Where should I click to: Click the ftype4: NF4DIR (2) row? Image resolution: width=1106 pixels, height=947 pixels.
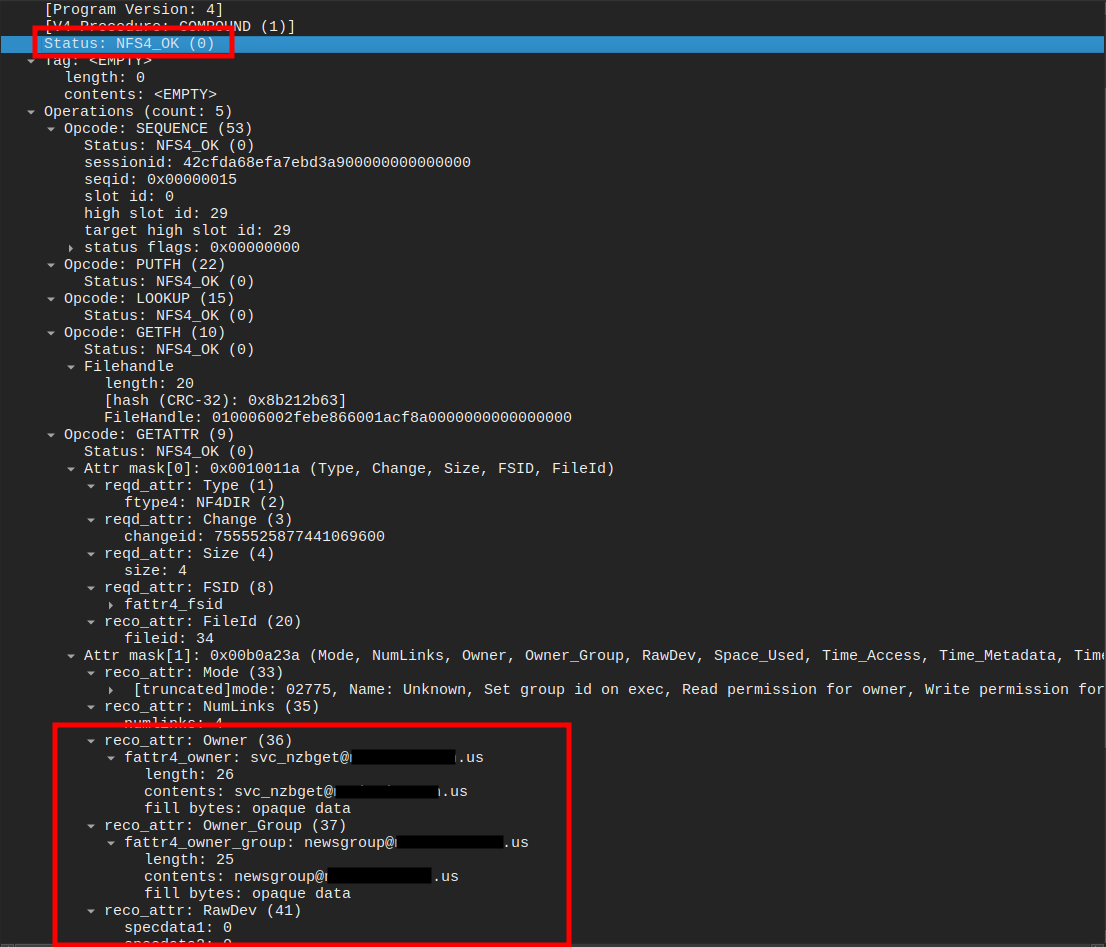(x=204, y=503)
